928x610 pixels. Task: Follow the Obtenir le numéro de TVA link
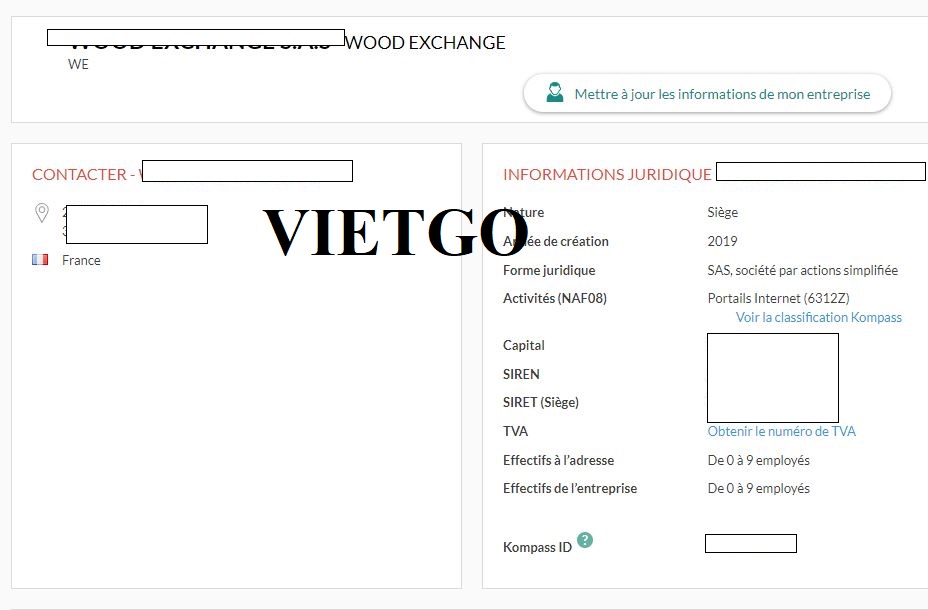click(x=781, y=431)
